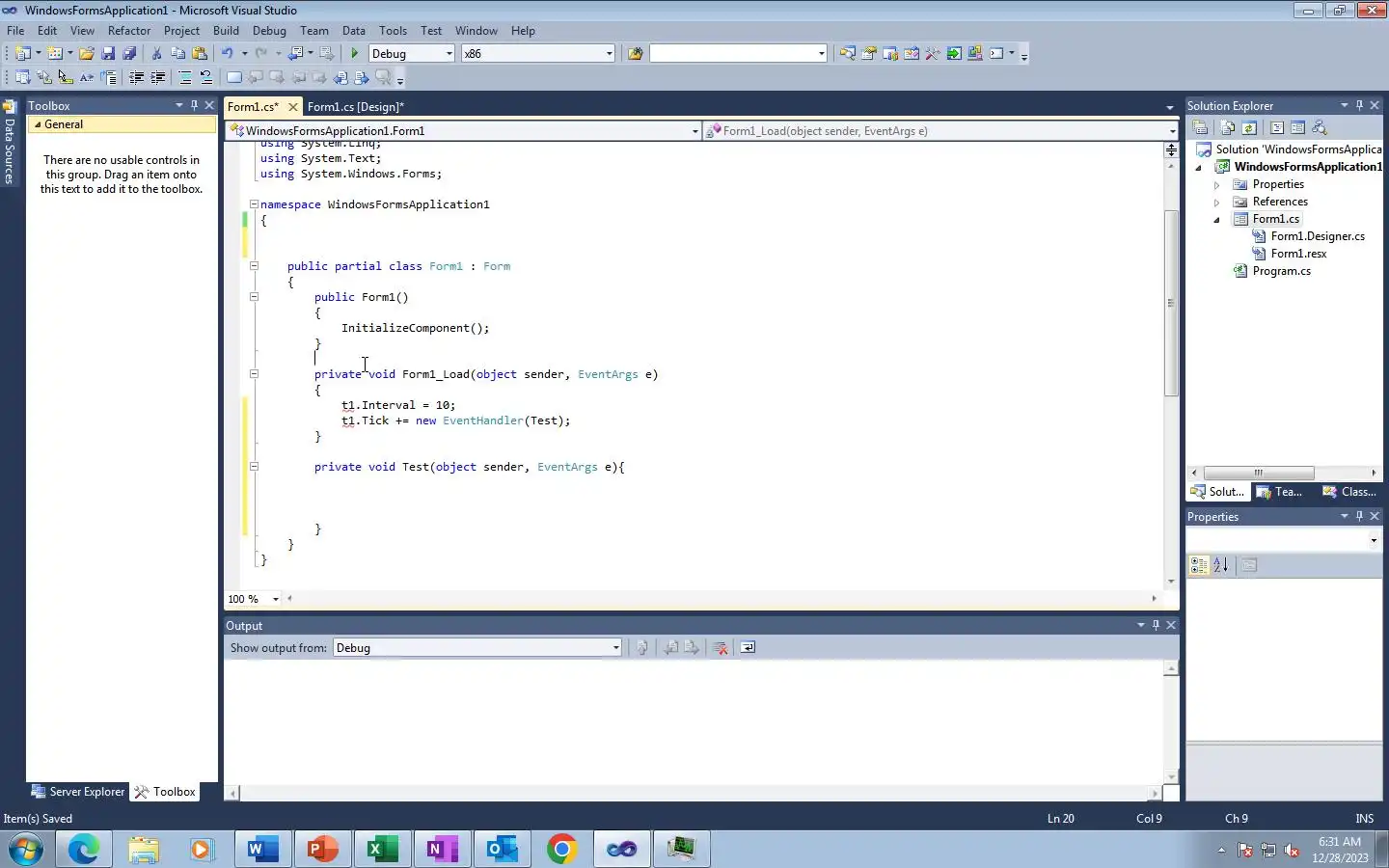Click the code editor vertical scrollbar thumb

(1171, 304)
